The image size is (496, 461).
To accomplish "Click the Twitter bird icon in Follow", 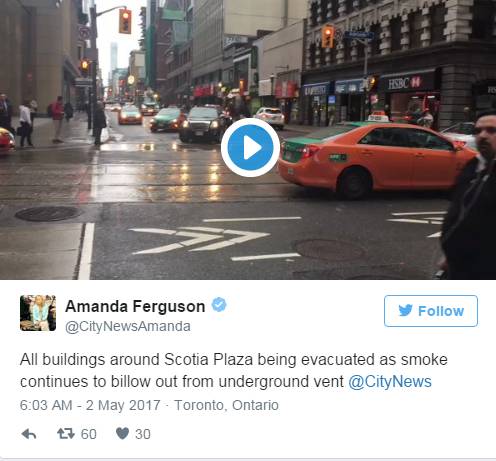I will point(406,310).
